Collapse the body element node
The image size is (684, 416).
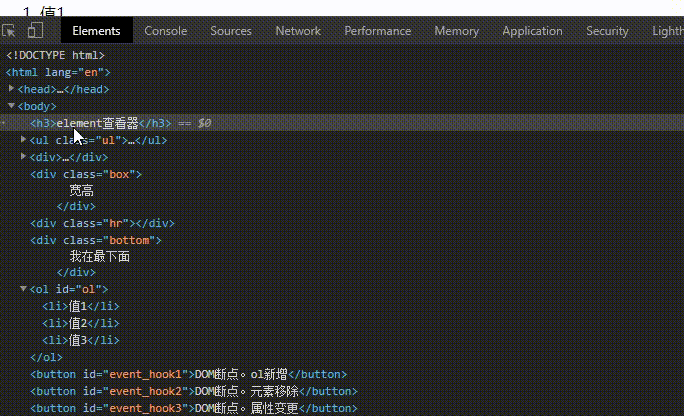(11, 106)
